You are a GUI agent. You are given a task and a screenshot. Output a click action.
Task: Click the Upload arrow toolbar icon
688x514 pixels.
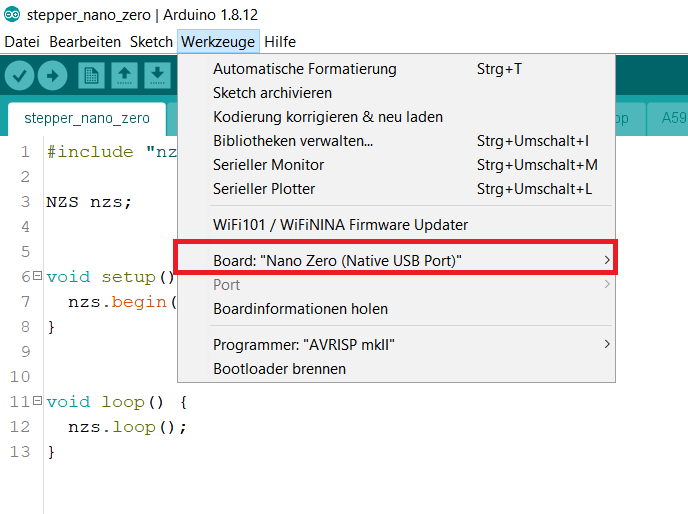click(x=52, y=75)
